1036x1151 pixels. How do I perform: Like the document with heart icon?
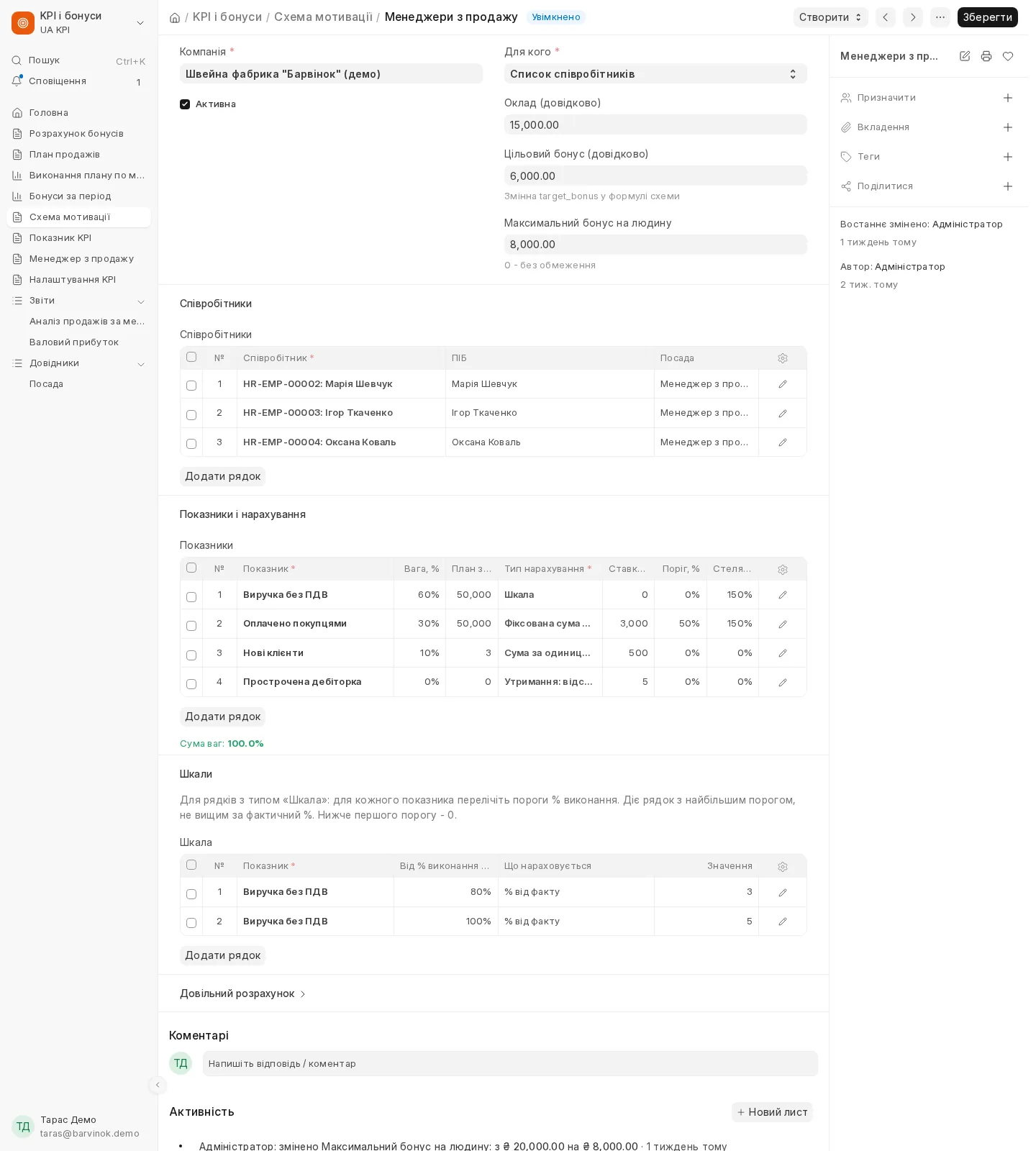click(1008, 56)
